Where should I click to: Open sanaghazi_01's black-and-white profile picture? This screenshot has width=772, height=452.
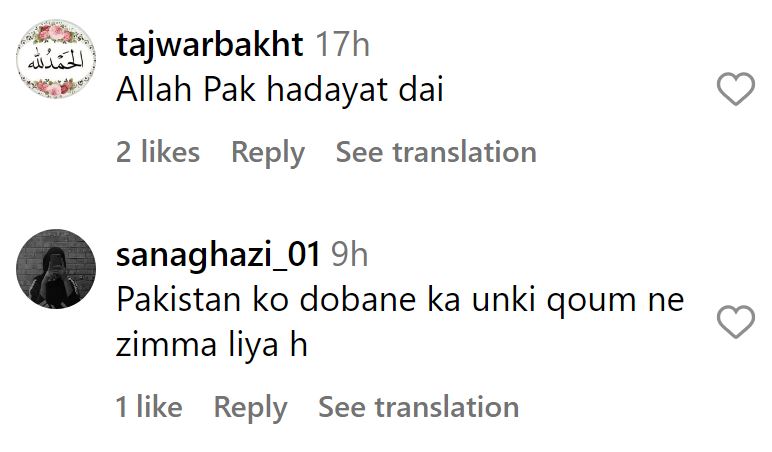coord(56,269)
